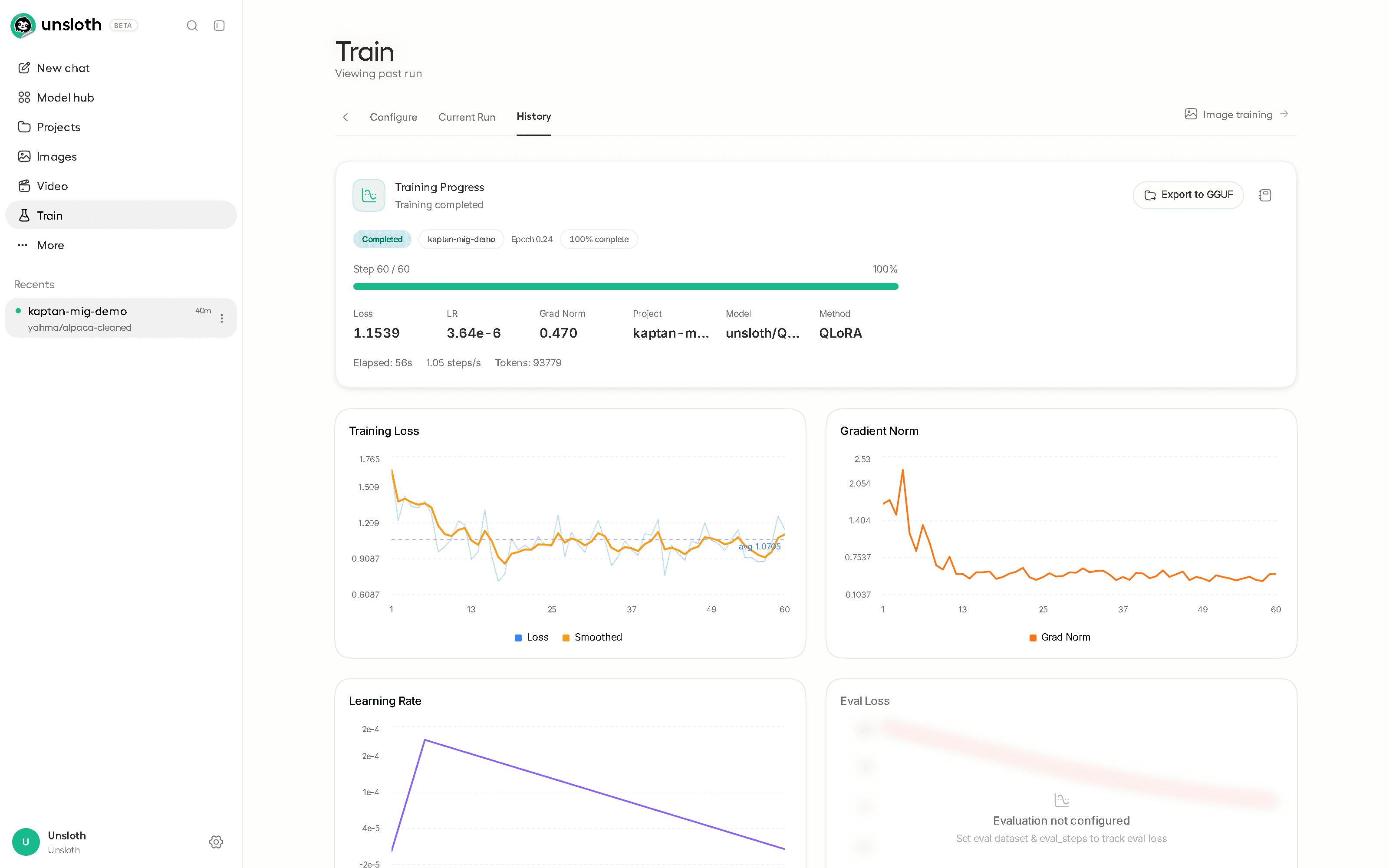Go back using the left chevron

click(346, 117)
